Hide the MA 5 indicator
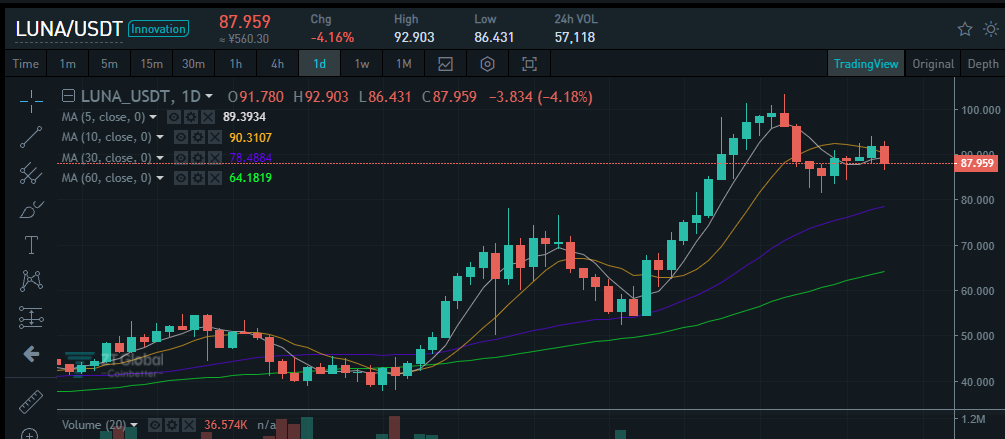1005x439 pixels. pyautogui.click(x=174, y=117)
